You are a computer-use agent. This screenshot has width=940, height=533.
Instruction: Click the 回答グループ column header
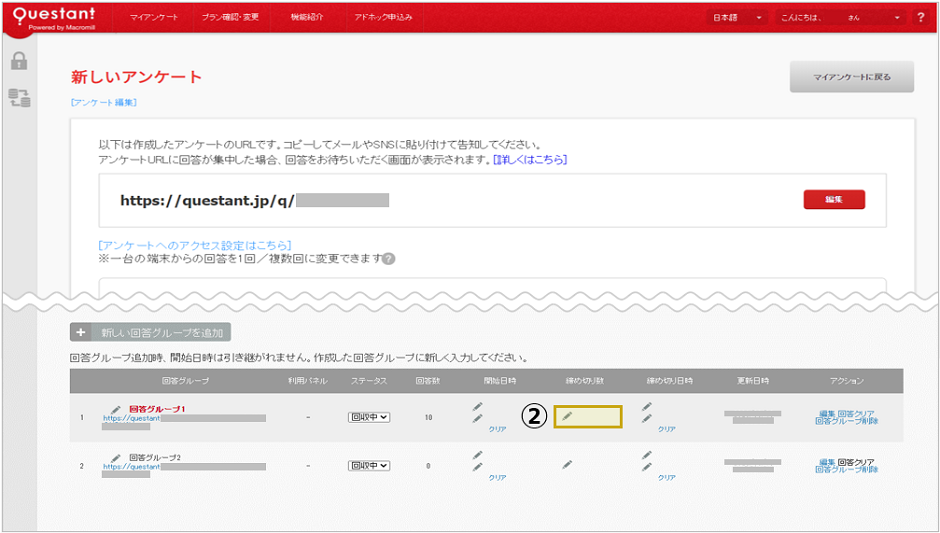point(185,381)
